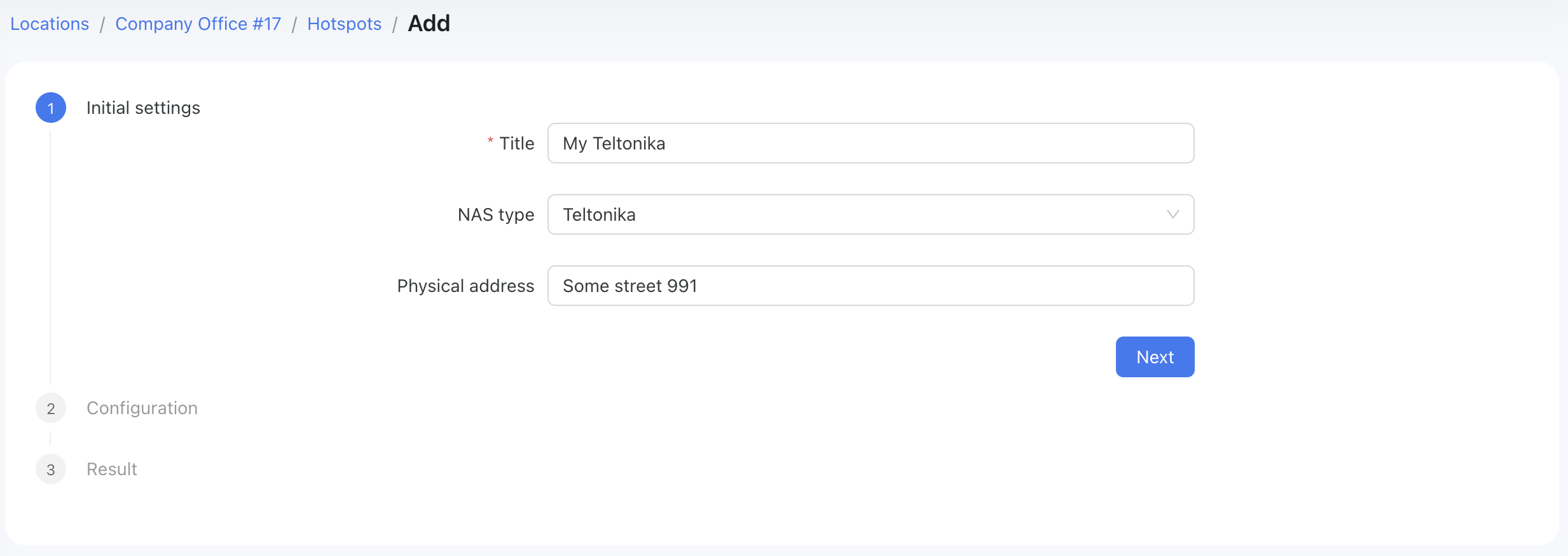Screen dimensions: 1568x556
Task: Click the Next button
Action: click(x=1155, y=357)
